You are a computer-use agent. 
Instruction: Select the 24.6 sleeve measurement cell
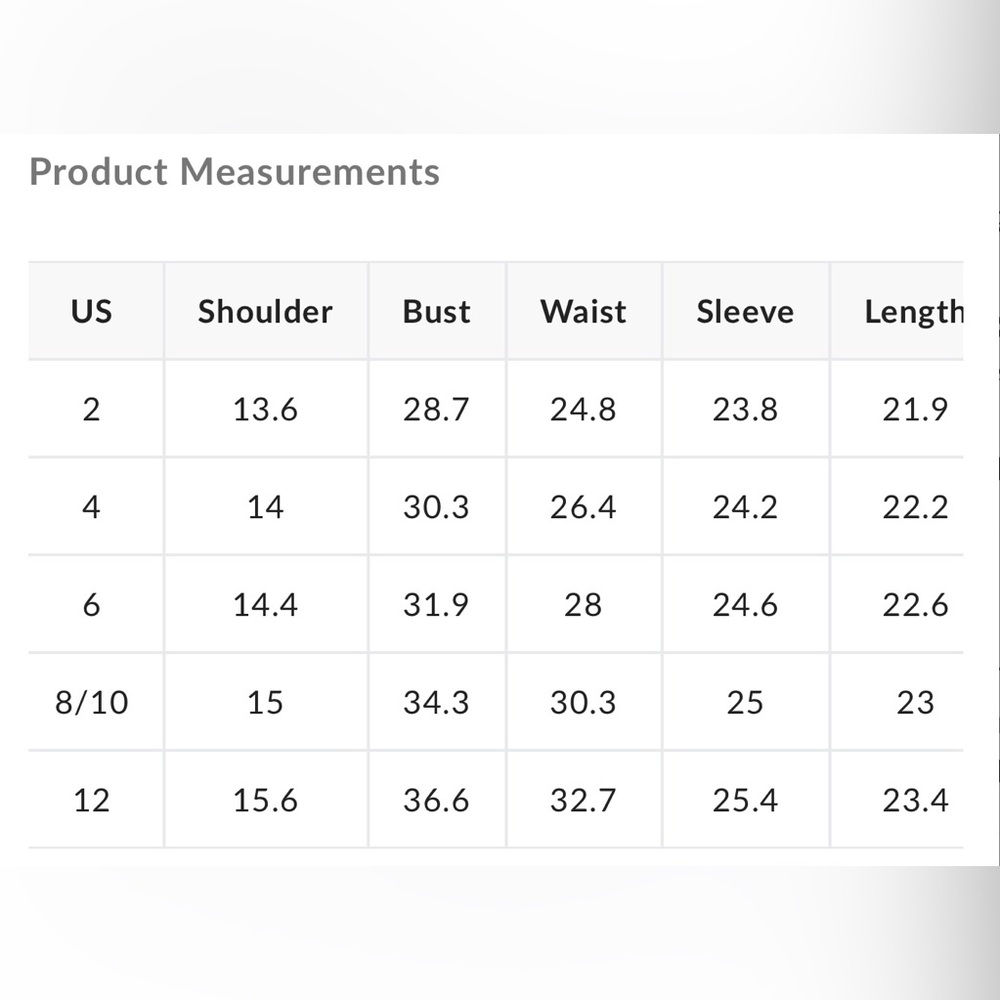tap(745, 605)
